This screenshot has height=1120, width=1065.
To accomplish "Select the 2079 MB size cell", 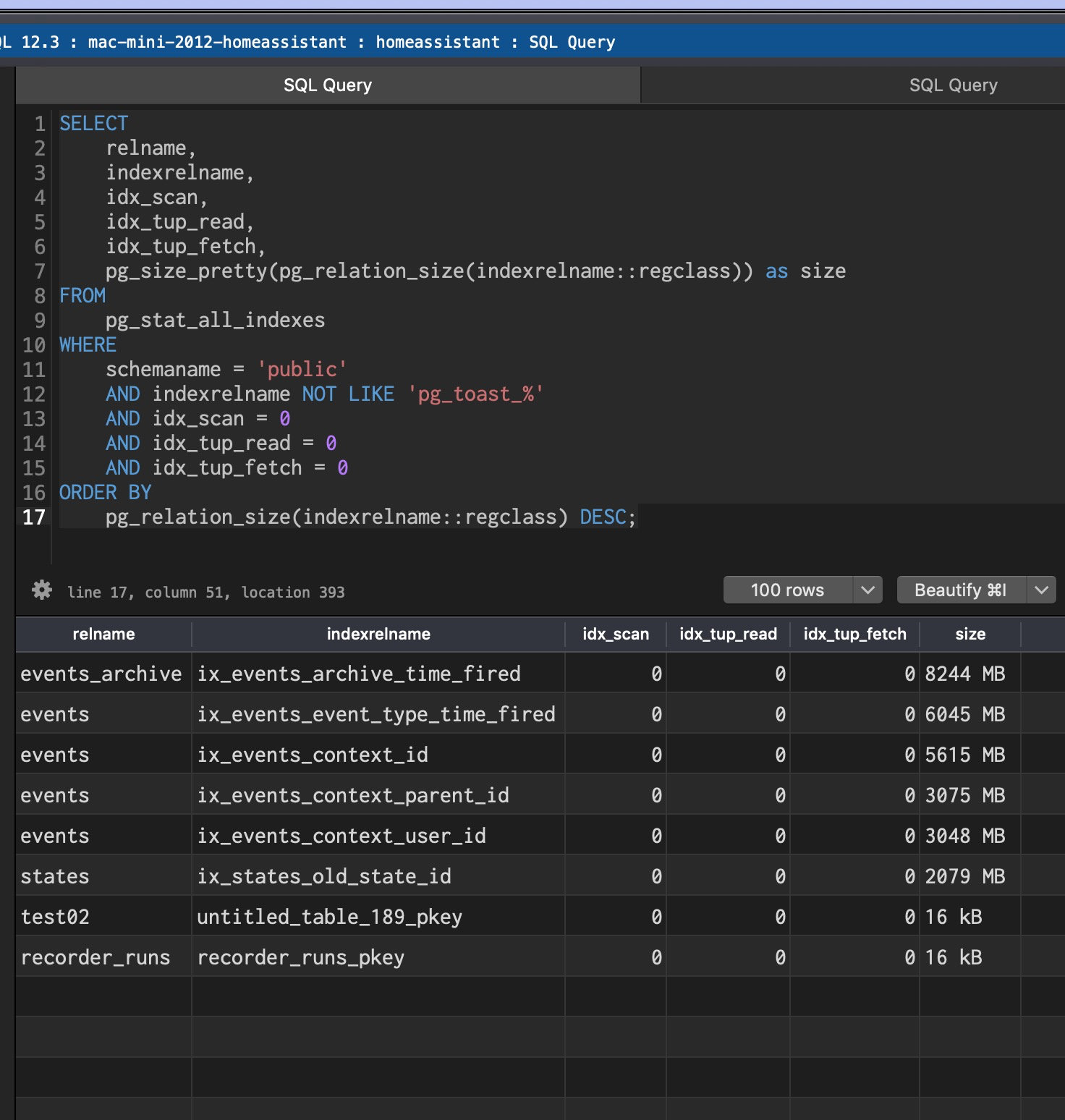I will pos(970,877).
